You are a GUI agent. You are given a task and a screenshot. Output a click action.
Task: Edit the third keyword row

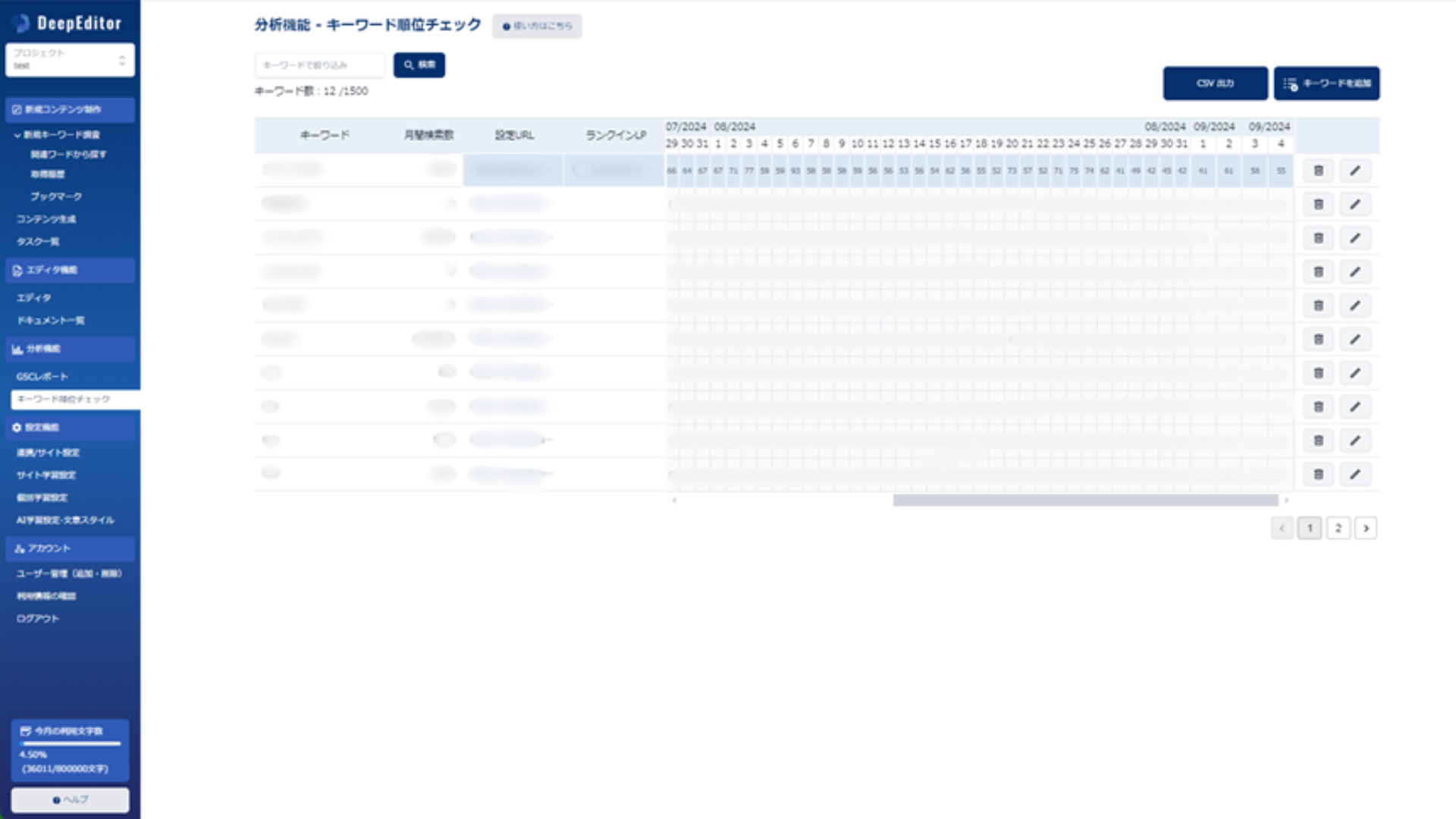coord(1355,238)
